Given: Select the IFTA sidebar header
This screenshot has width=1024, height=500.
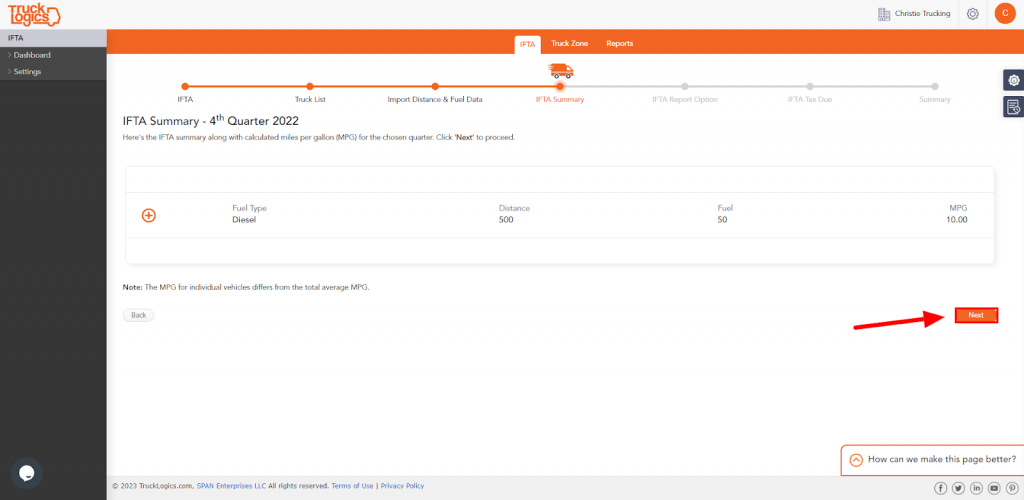Looking at the screenshot, I should point(53,38).
